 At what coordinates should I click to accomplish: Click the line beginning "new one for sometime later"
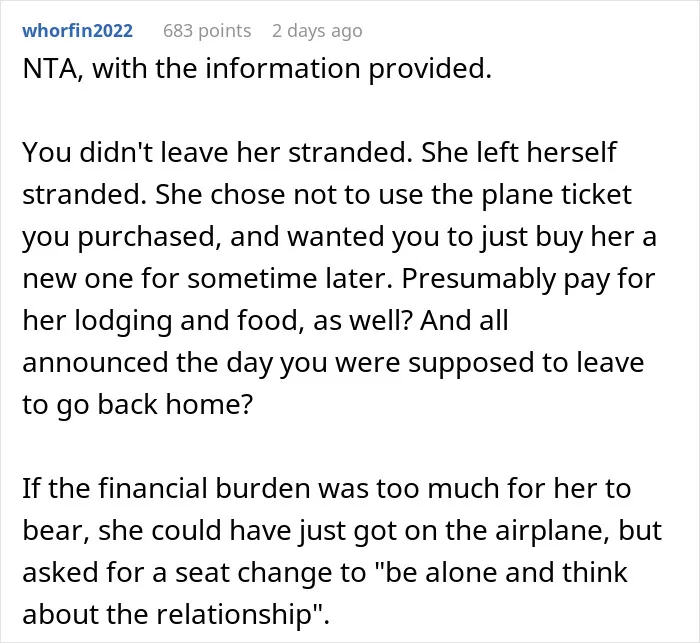(x=339, y=279)
